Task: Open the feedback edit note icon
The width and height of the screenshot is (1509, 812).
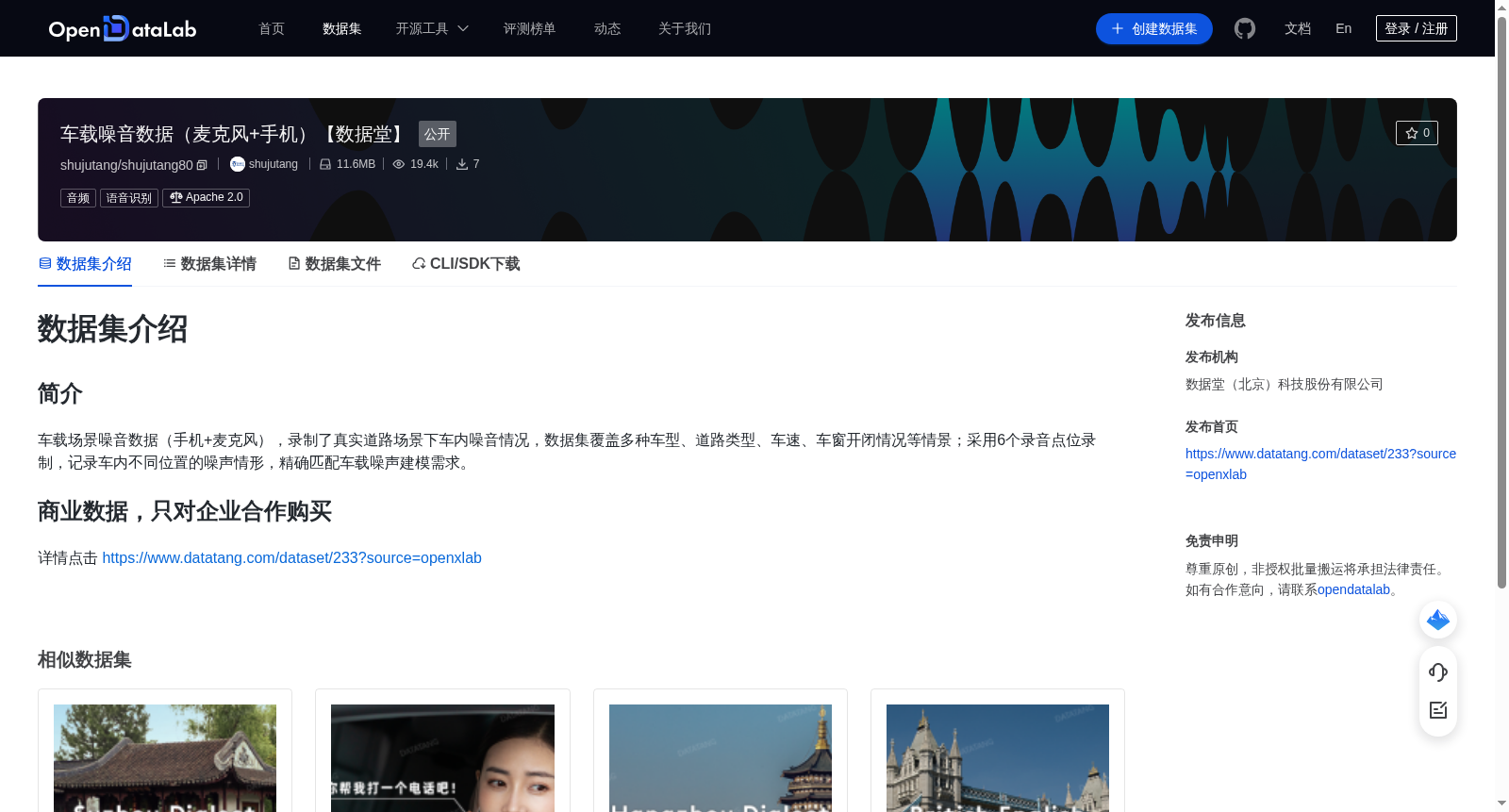Action: 1438,710
